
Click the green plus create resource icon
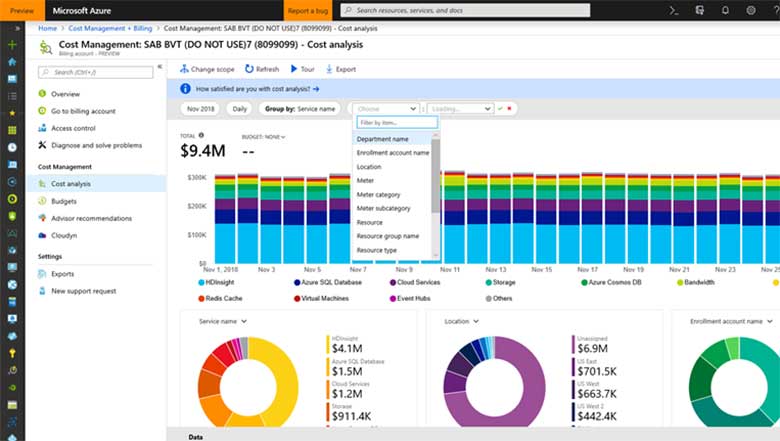coord(12,45)
